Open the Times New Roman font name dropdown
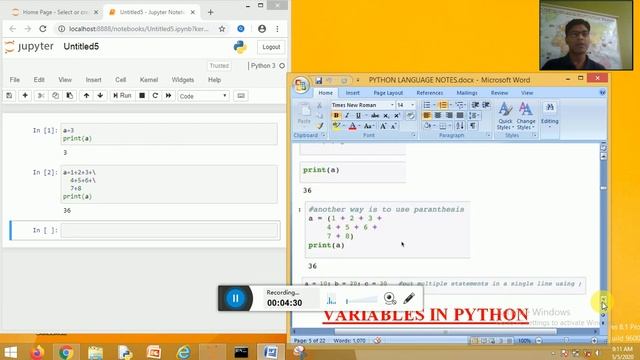The height and width of the screenshot is (360, 640). coord(391,105)
